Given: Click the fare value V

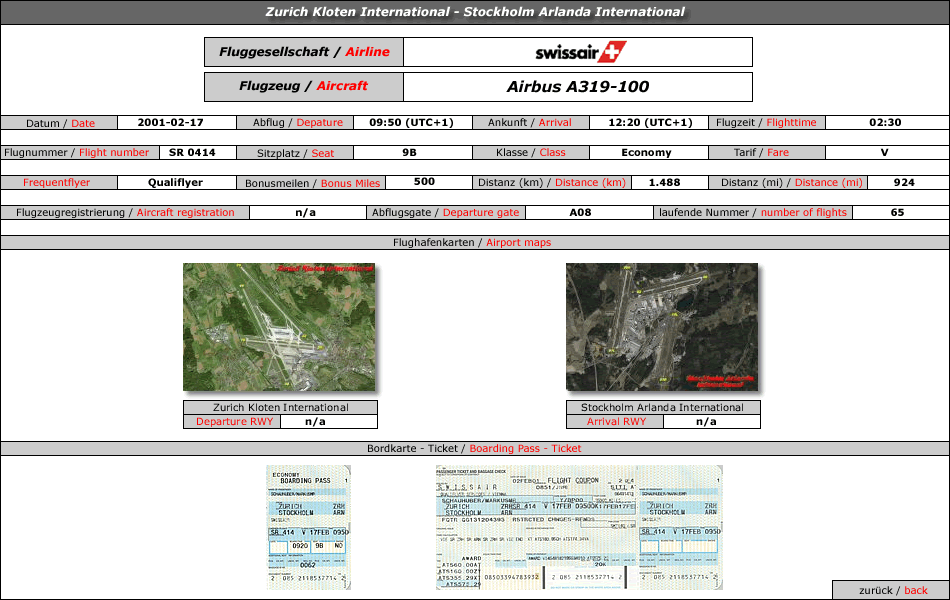Looking at the screenshot, I should pos(885,152).
